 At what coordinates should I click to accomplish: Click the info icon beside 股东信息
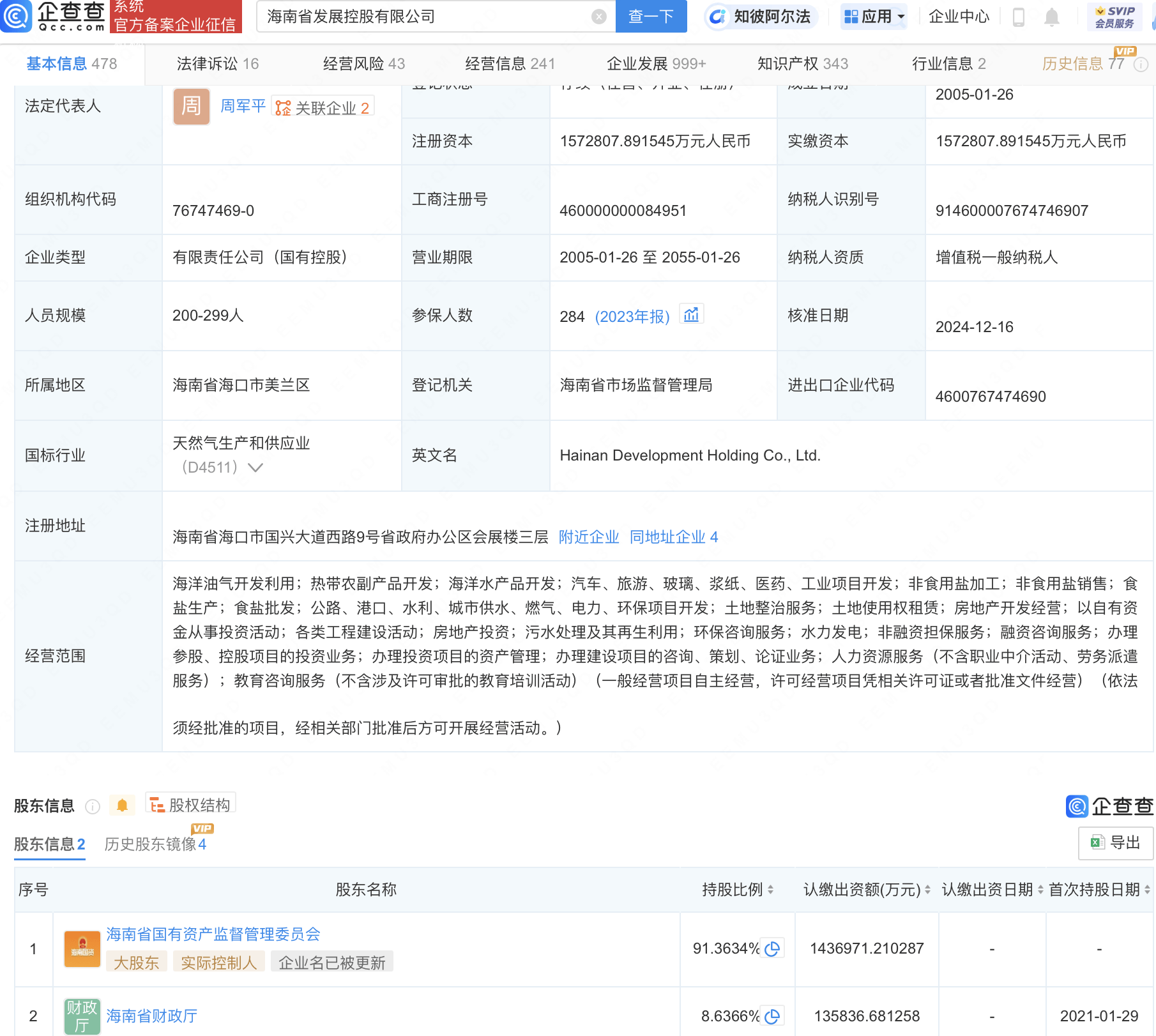point(93,807)
